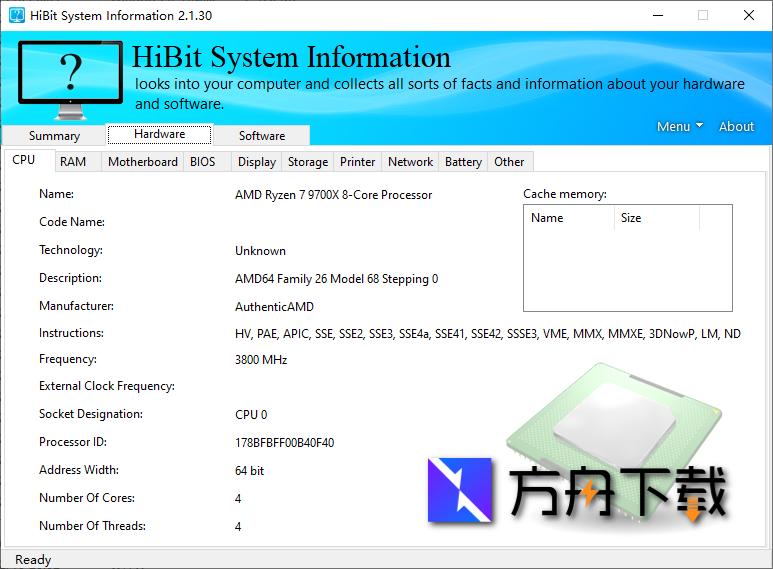
Task: Select the Hardware tab
Action: pos(160,134)
